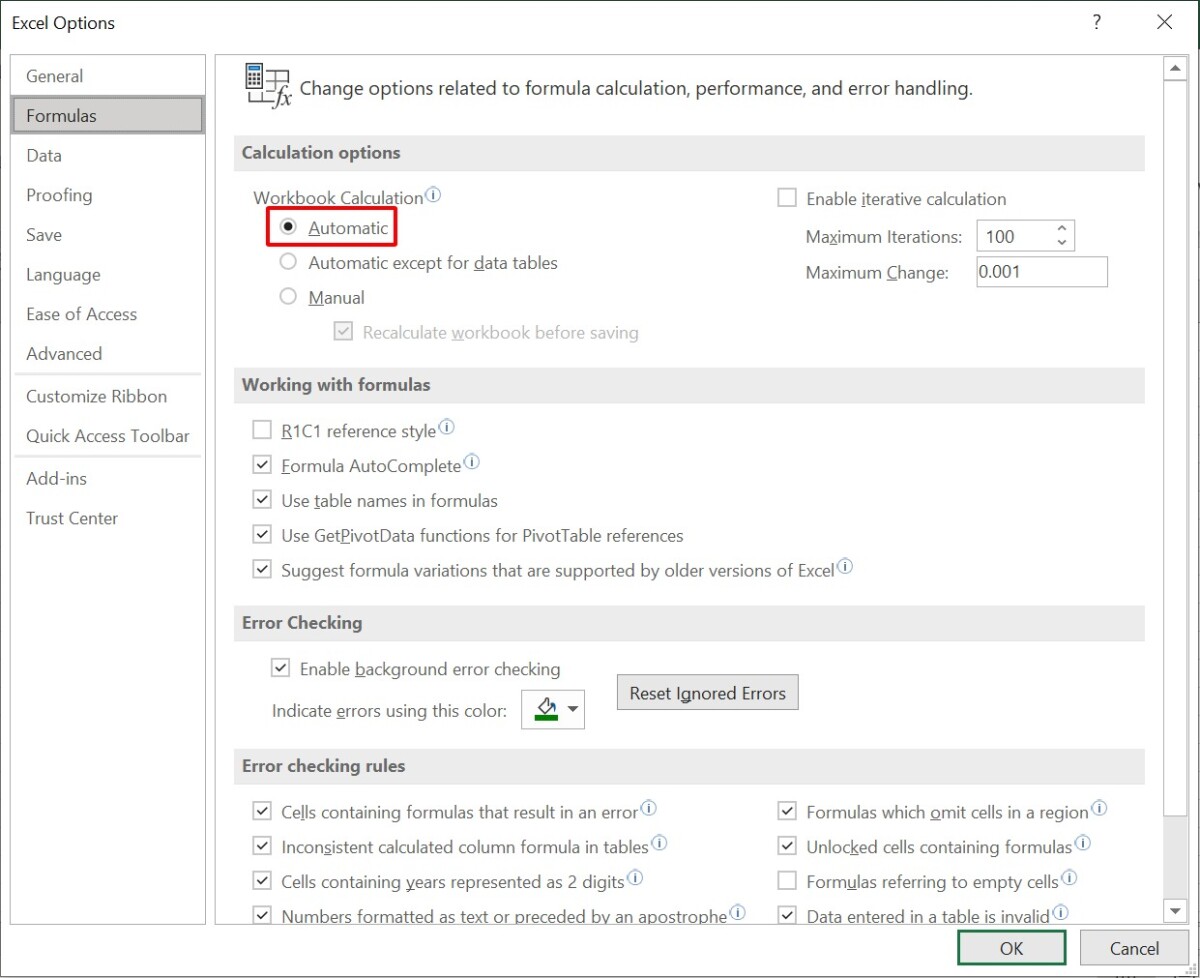
Task: Toggle Unlocked cells containing formulas checkbox
Action: point(787,846)
